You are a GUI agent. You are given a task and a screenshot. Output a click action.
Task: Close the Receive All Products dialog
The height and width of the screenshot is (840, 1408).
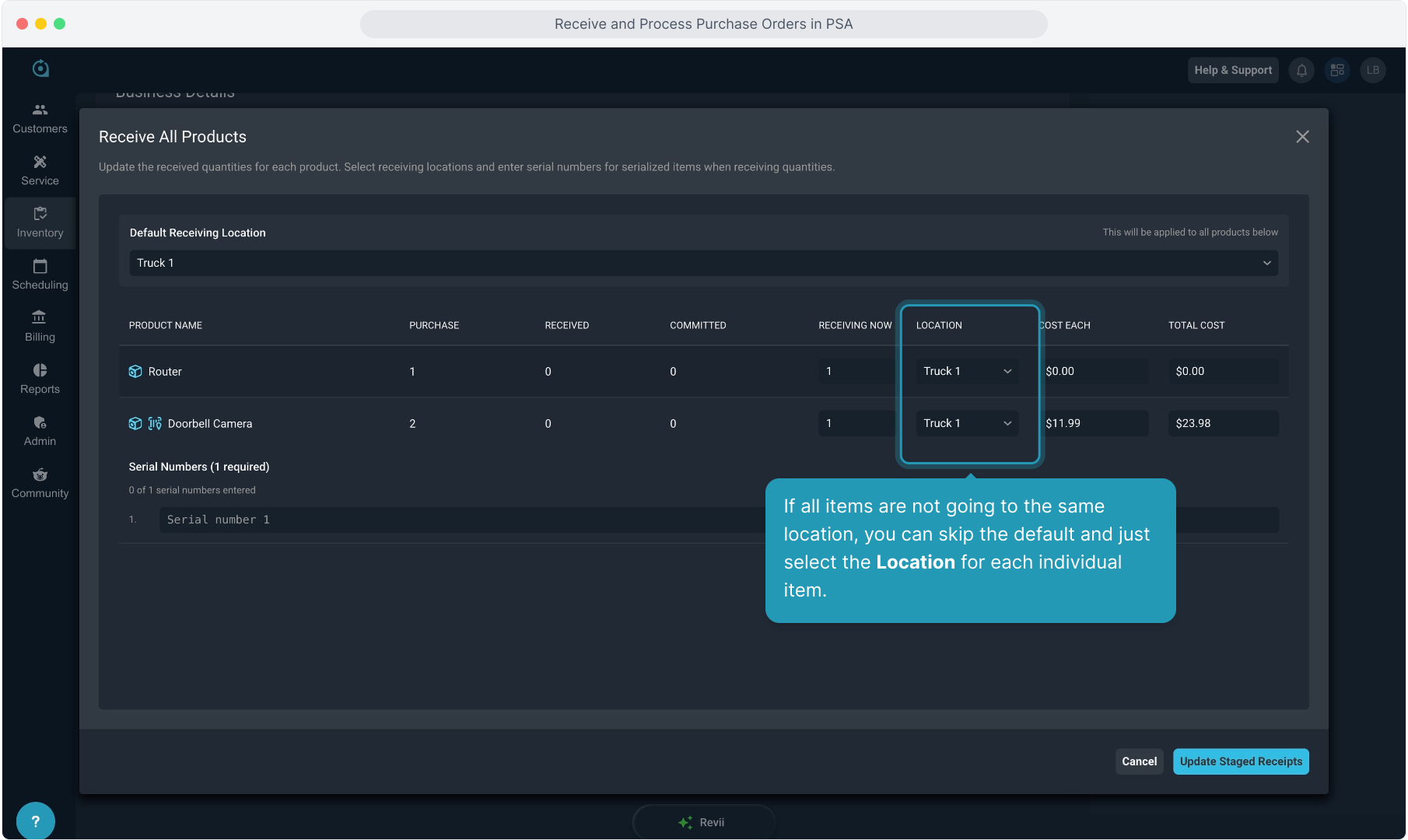(1302, 137)
